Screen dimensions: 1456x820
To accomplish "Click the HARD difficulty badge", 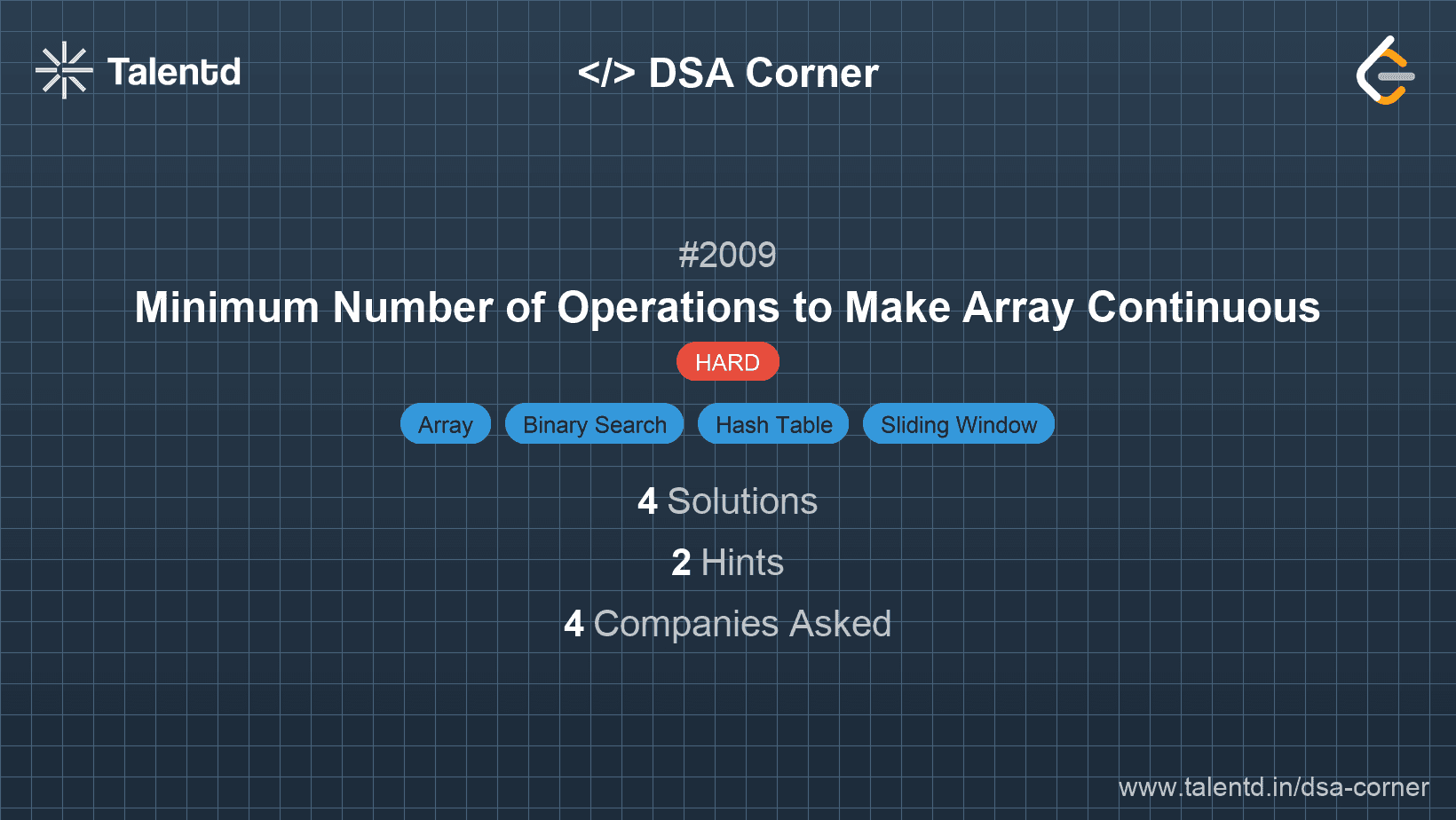I will (x=727, y=361).
